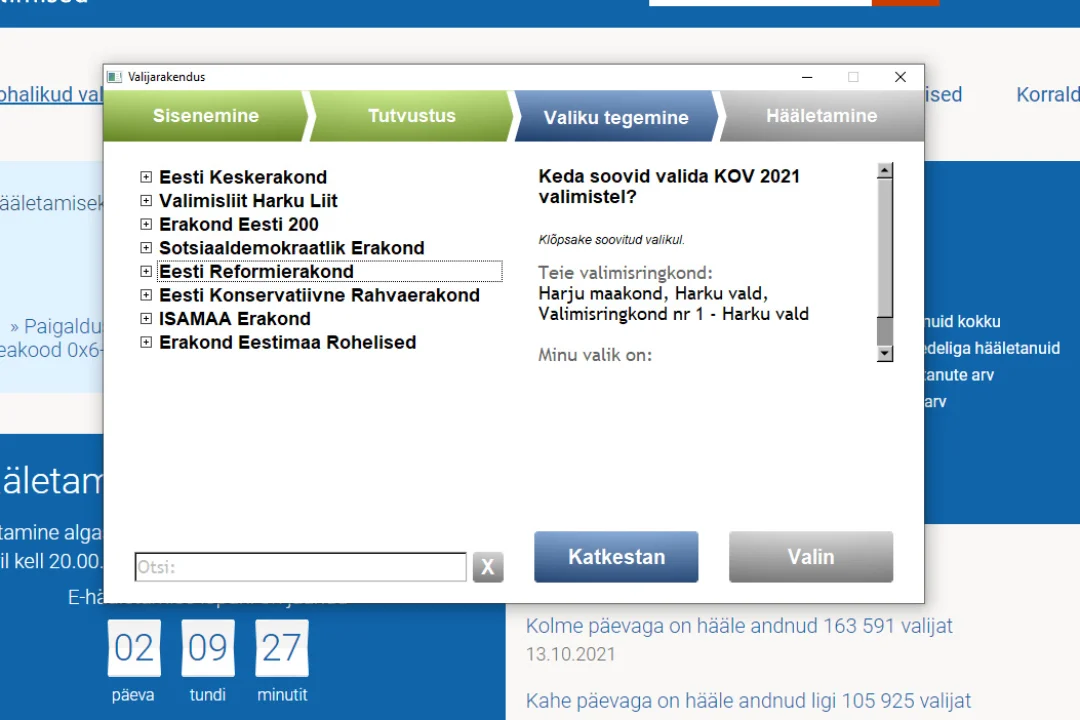Expand the Erakond Eesti 200 node
The height and width of the screenshot is (720, 1080).
click(146, 224)
